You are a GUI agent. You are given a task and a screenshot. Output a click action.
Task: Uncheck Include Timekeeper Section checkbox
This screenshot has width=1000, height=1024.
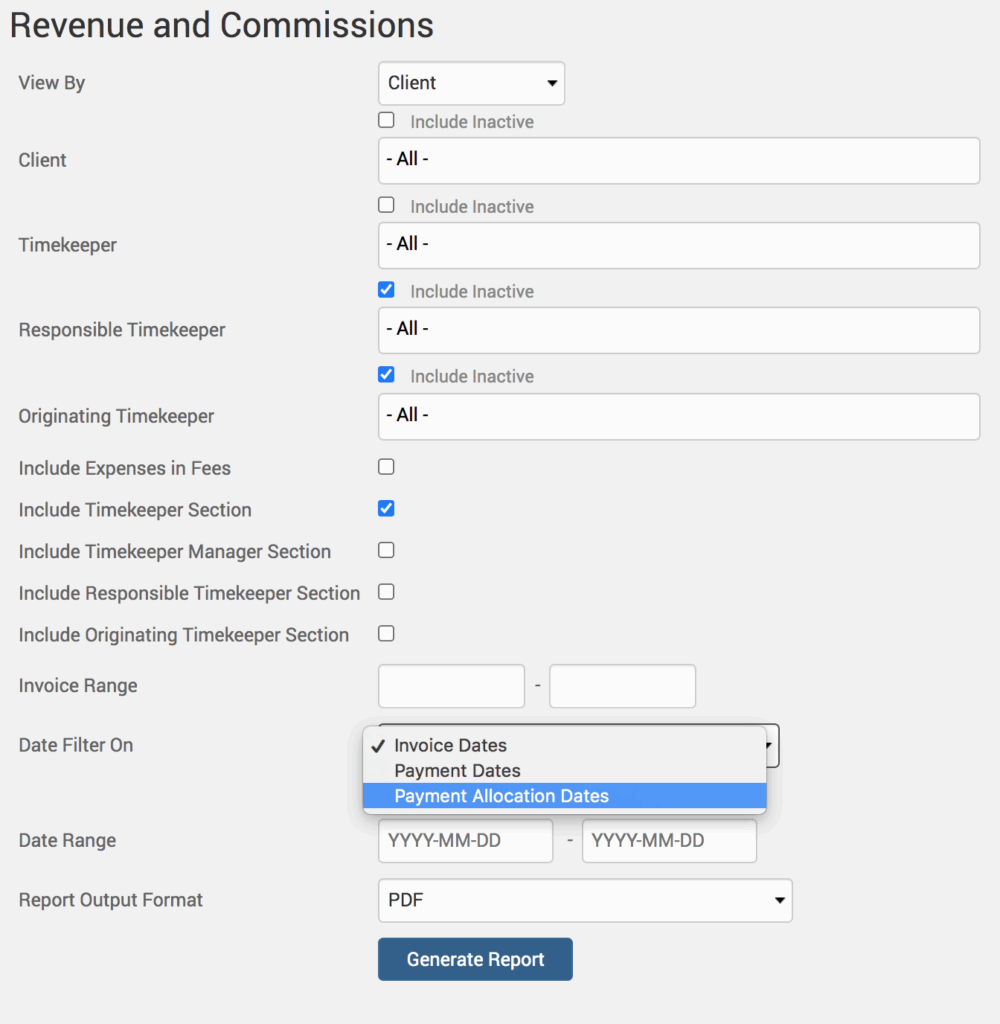386,509
